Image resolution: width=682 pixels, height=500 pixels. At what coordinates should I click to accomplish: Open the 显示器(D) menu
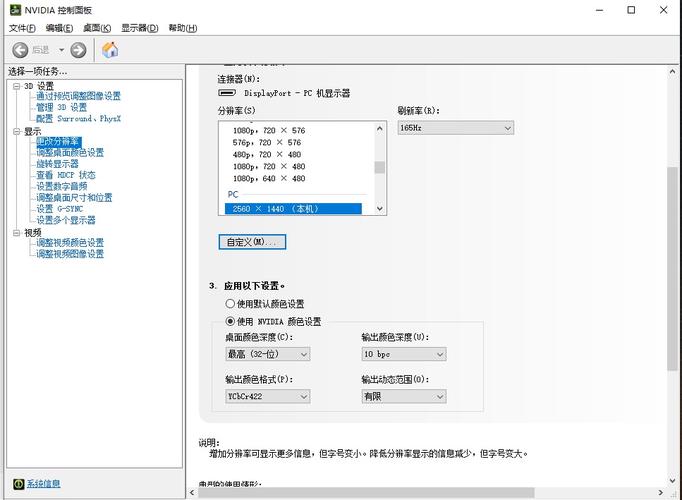(139, 28)
